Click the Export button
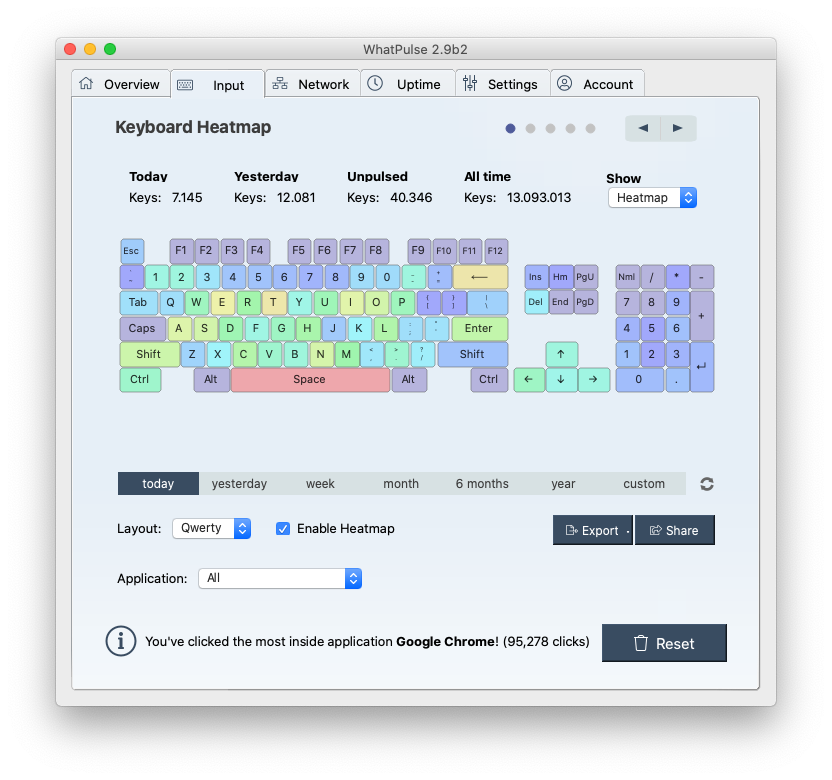 591,530
